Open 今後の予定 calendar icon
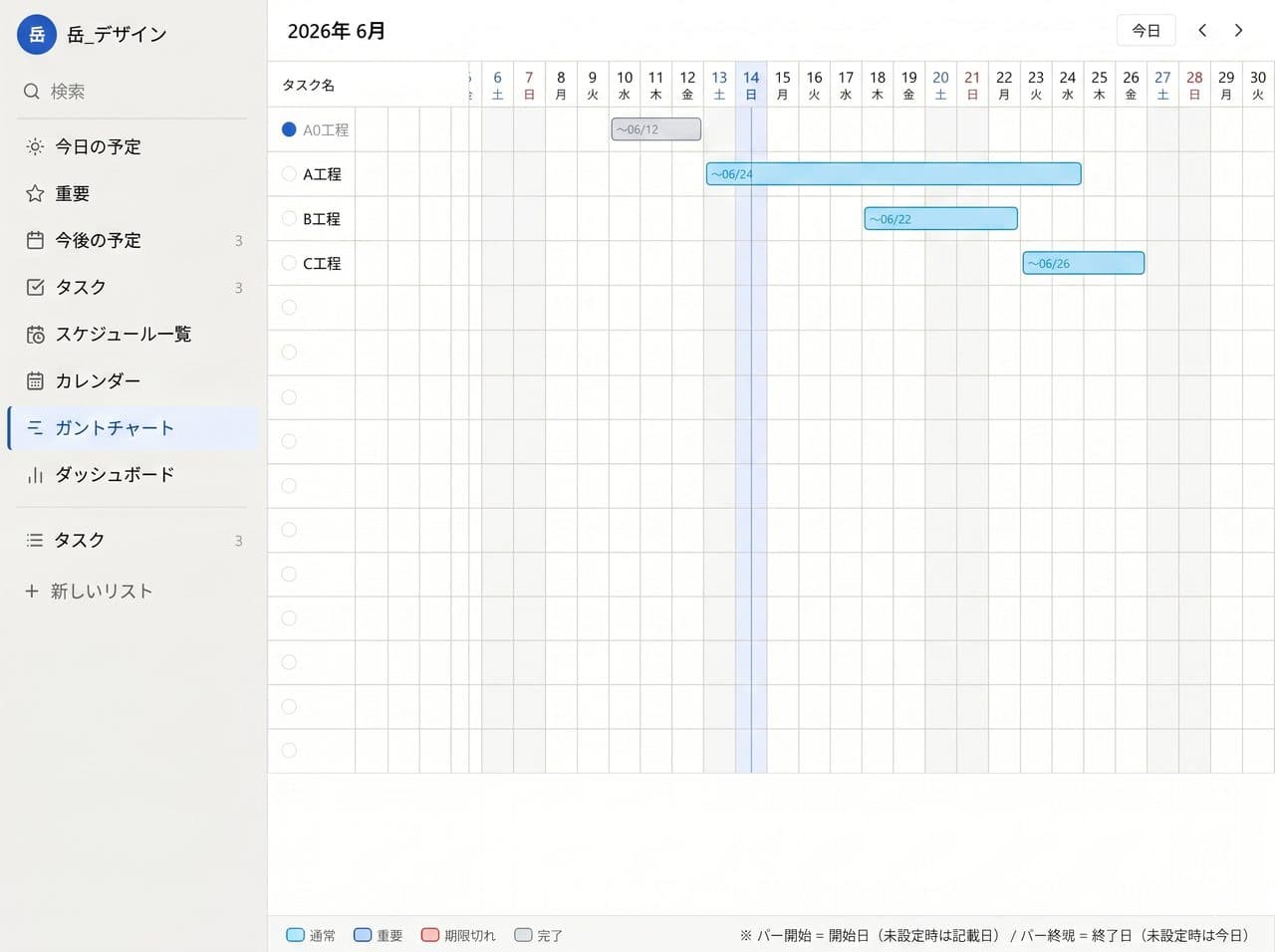The width and height of the screenshot is (1275, 952). coord(35,240)
